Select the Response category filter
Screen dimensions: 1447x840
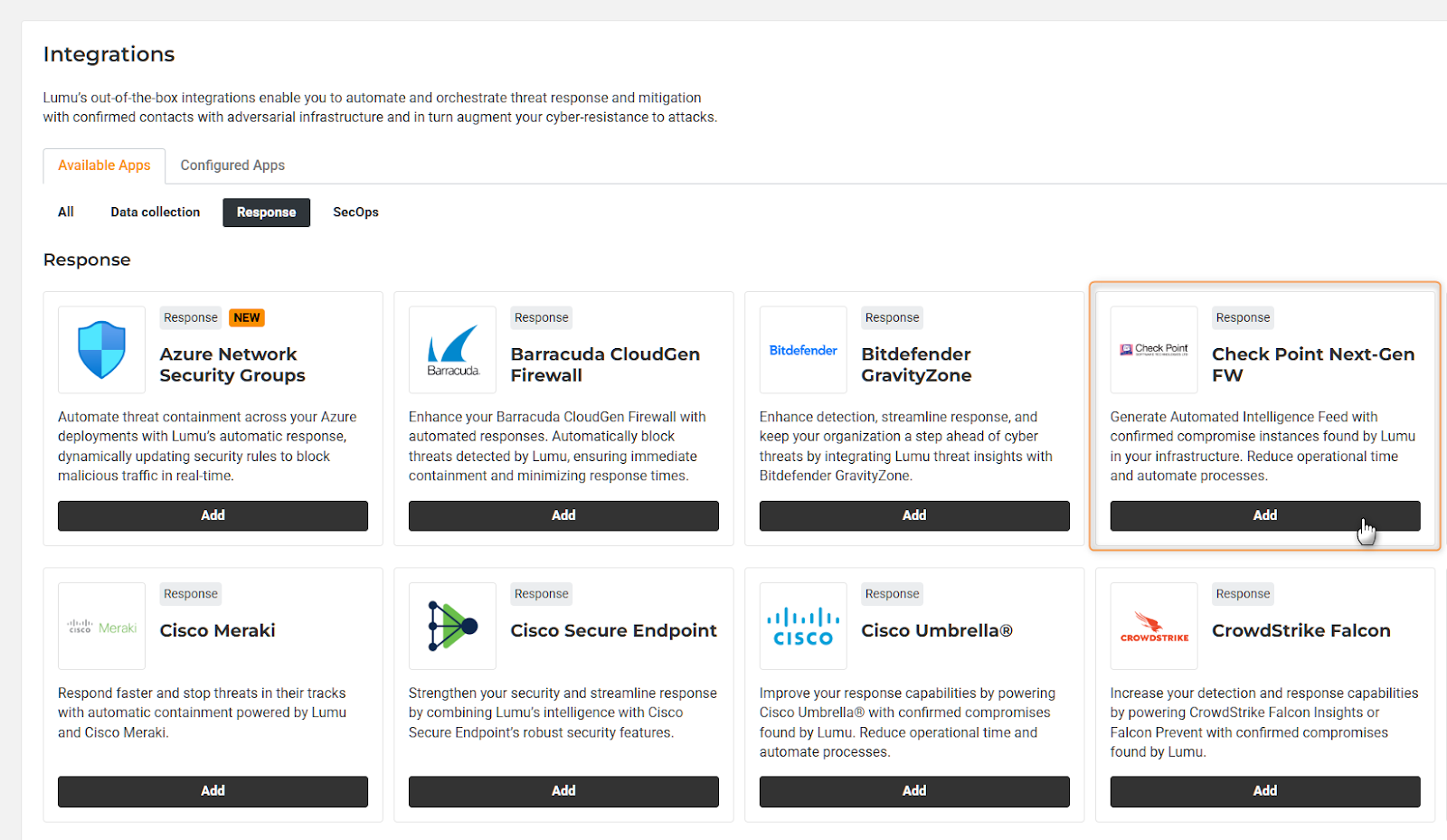[266, 212]
